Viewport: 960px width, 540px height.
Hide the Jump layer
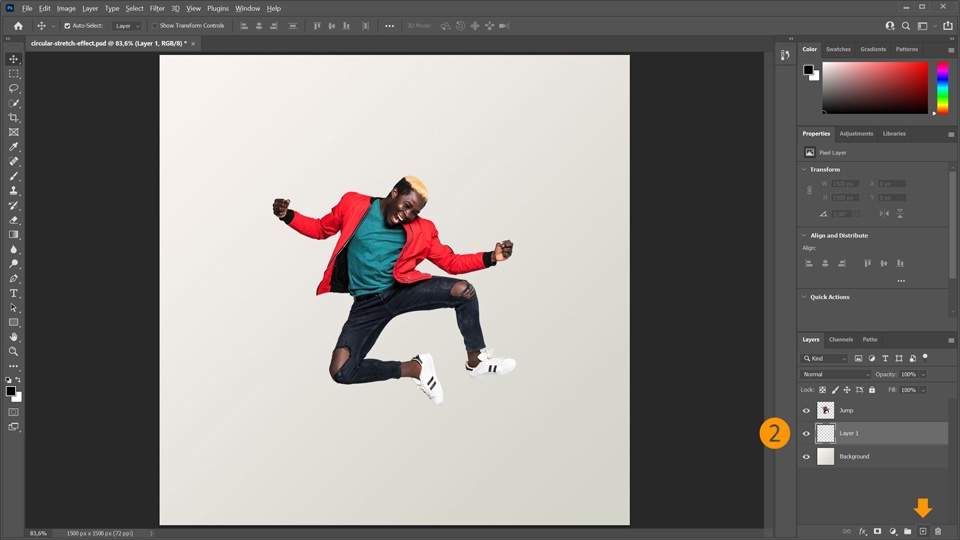point(806,410)
